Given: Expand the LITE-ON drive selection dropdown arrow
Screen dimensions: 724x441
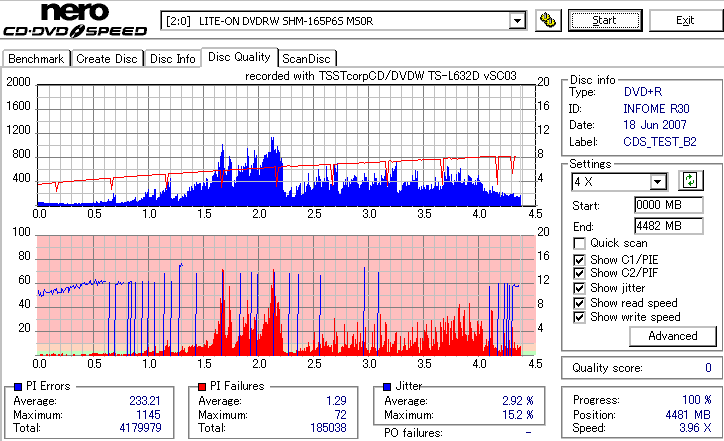Looking at the screenshot, I should [518, 21].
